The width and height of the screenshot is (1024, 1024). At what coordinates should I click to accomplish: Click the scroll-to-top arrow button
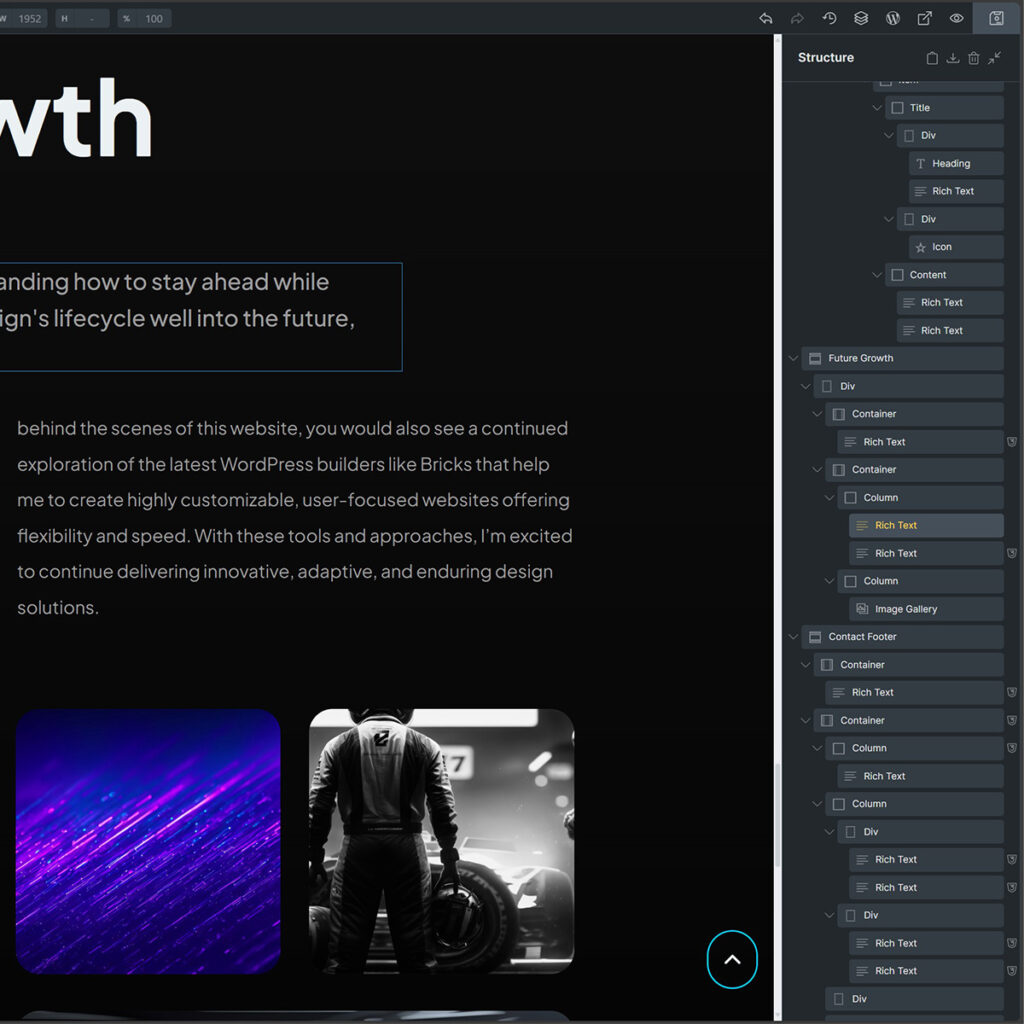tap(732, 959)
